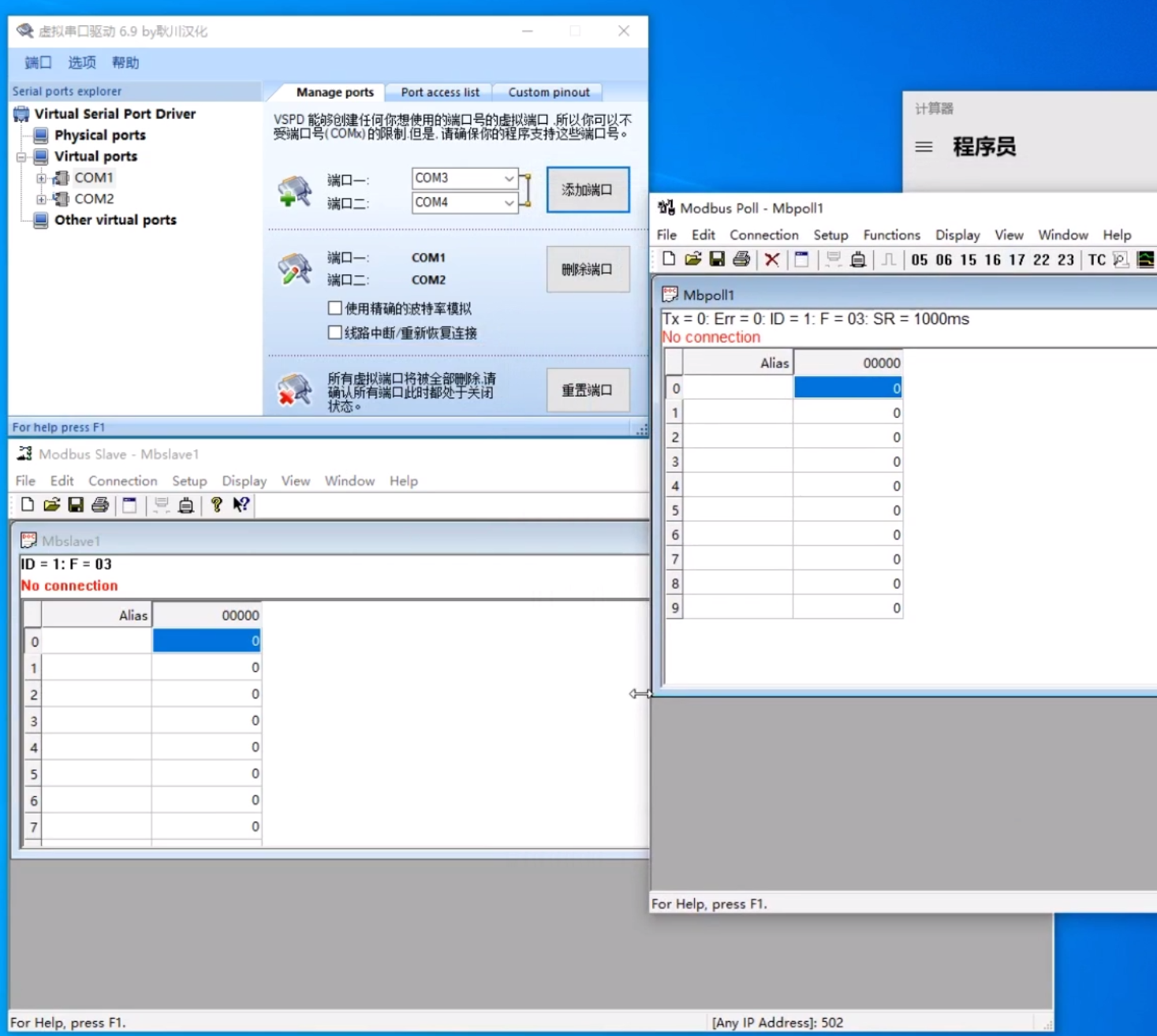This screenshot has height=1036, width=1157.
Task: Open Connection menu in Modbus Slave
Action: tap(123, 481)
